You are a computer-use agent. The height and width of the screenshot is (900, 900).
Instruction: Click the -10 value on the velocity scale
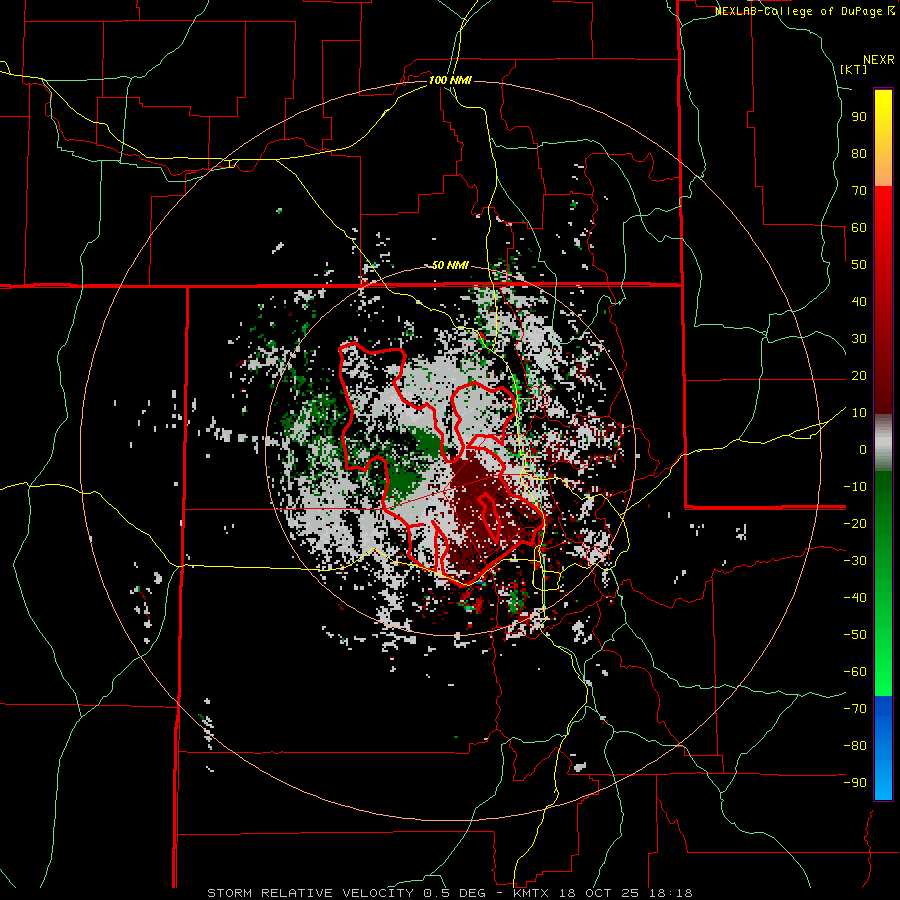(855, 487)
